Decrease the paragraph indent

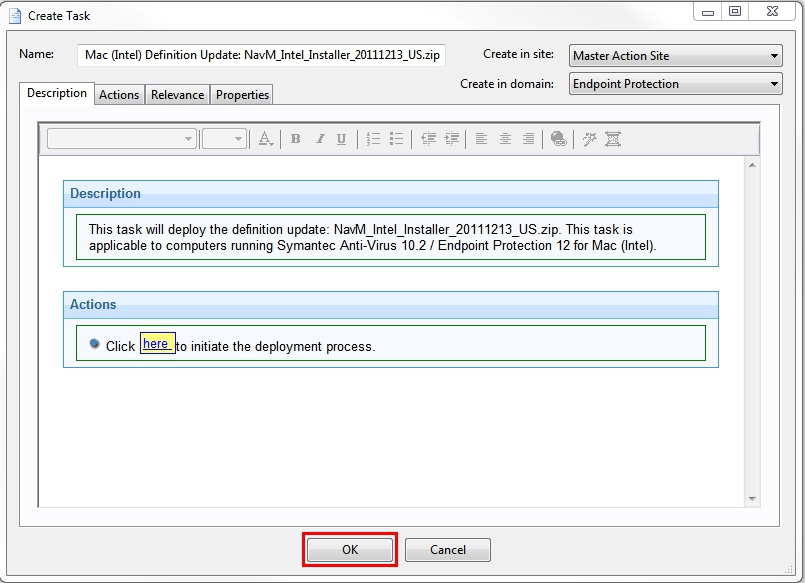tap(429, 139)
